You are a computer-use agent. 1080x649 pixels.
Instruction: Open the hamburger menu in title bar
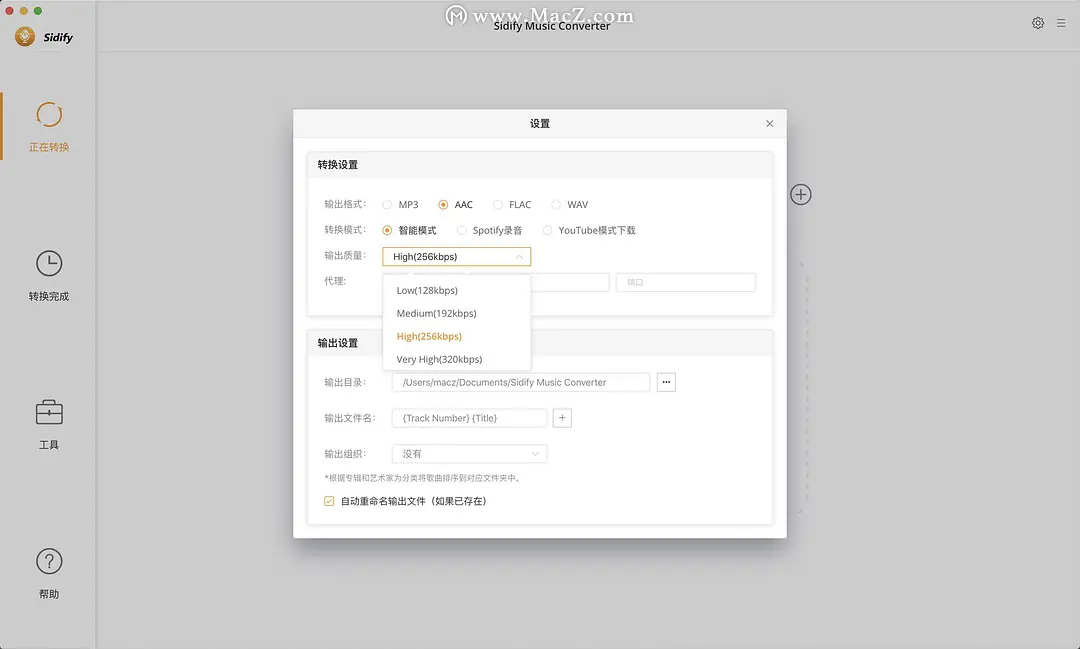coord(1061,23)
